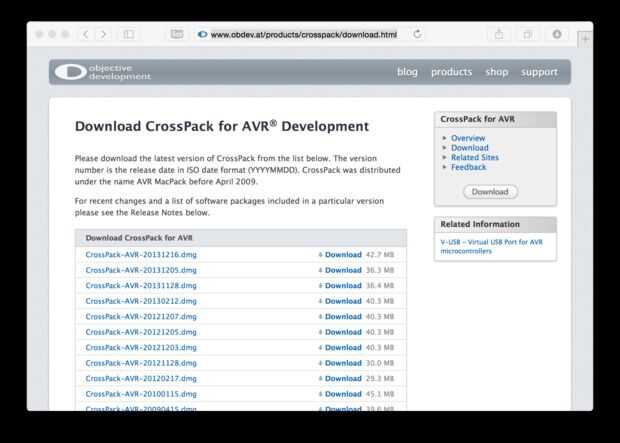This screenshot has width=620, height=443.
Task: Click the rounded Download button in sidebar
Action: pyautogui.click(x=490, y=192)
